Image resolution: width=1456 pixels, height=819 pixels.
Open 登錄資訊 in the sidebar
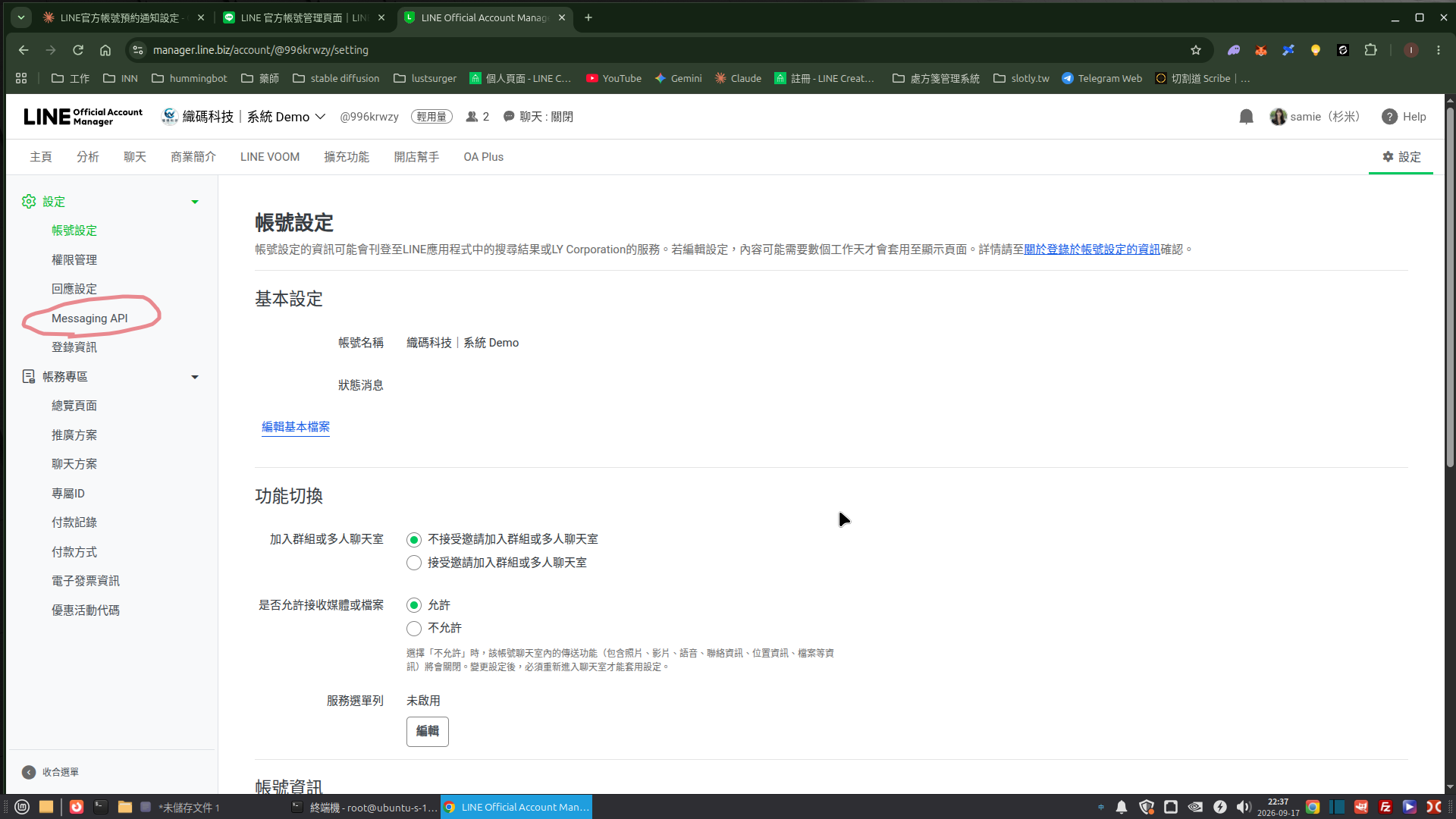pos(74,347)
